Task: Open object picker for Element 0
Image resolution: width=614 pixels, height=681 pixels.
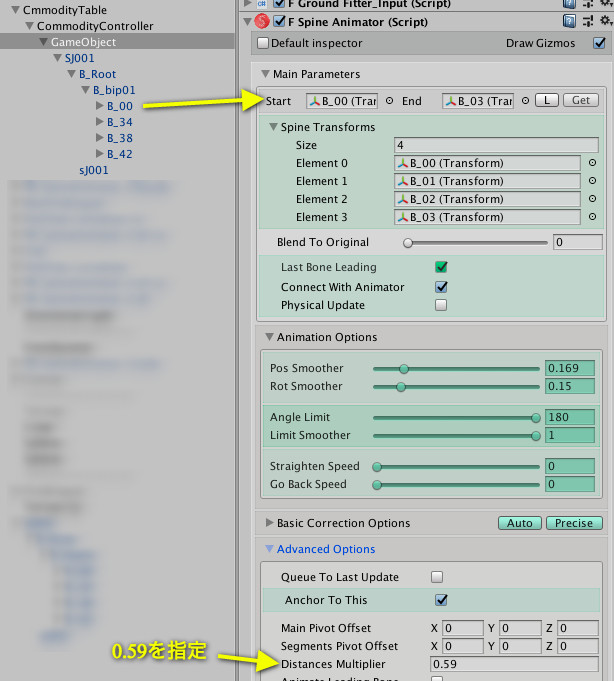Action: pyautogui.click(x=592, y=163)
